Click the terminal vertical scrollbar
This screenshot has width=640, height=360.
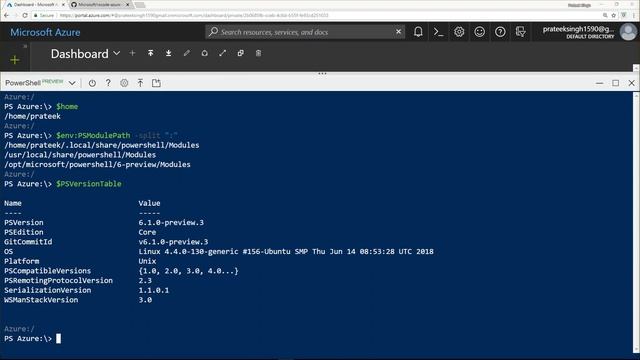click(636, 222)
